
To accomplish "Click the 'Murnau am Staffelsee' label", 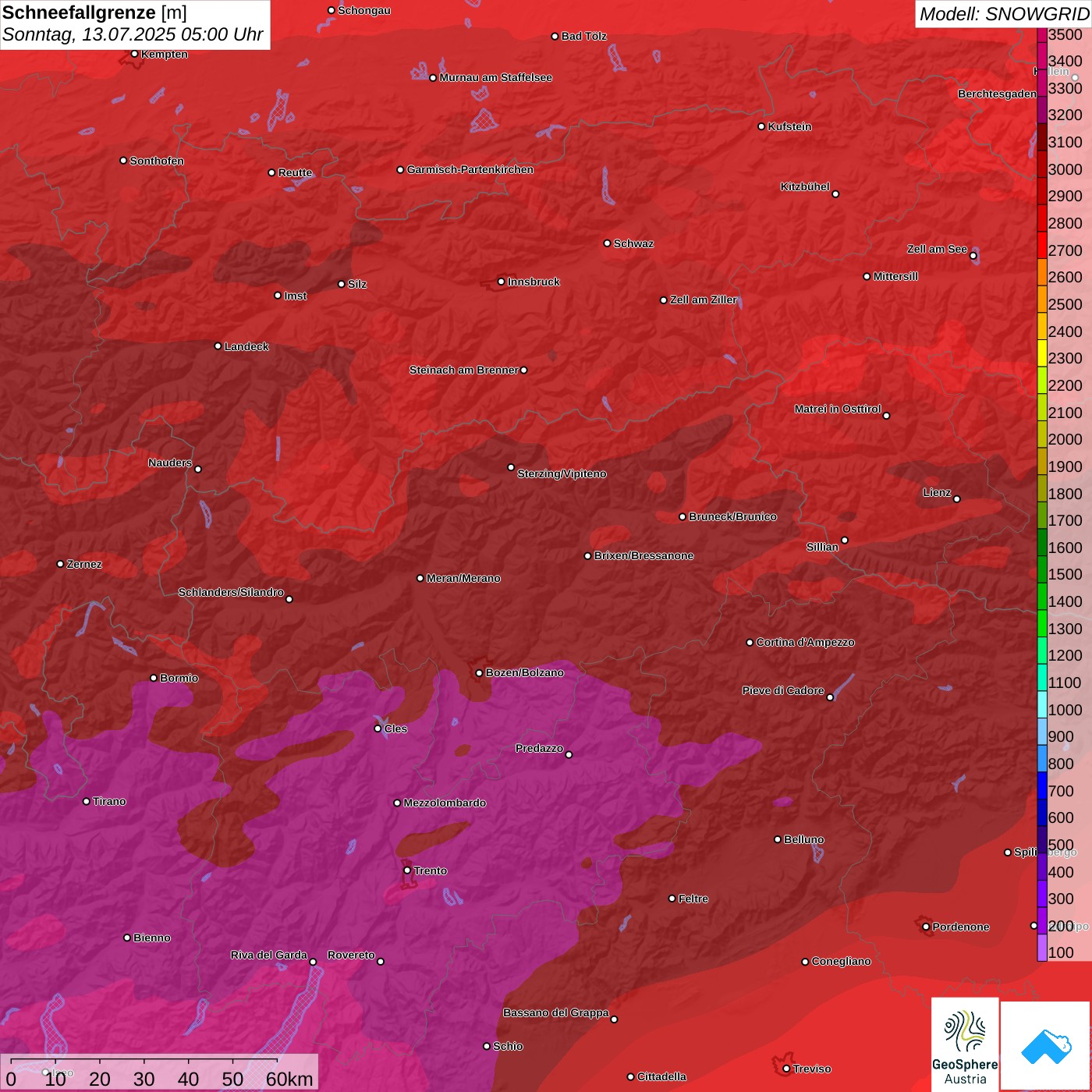I will 495,77.
